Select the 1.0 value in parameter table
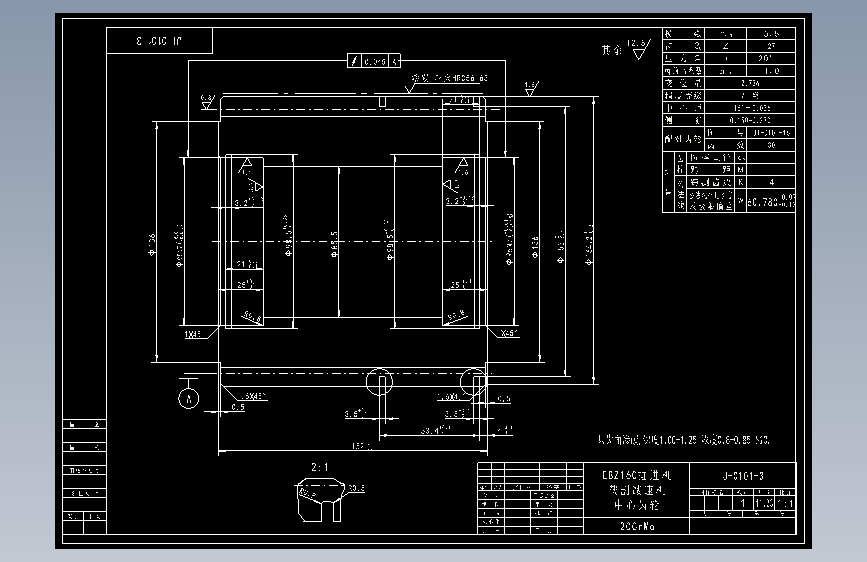This screenshot has width=867, height=562. [x=771, y=71]
